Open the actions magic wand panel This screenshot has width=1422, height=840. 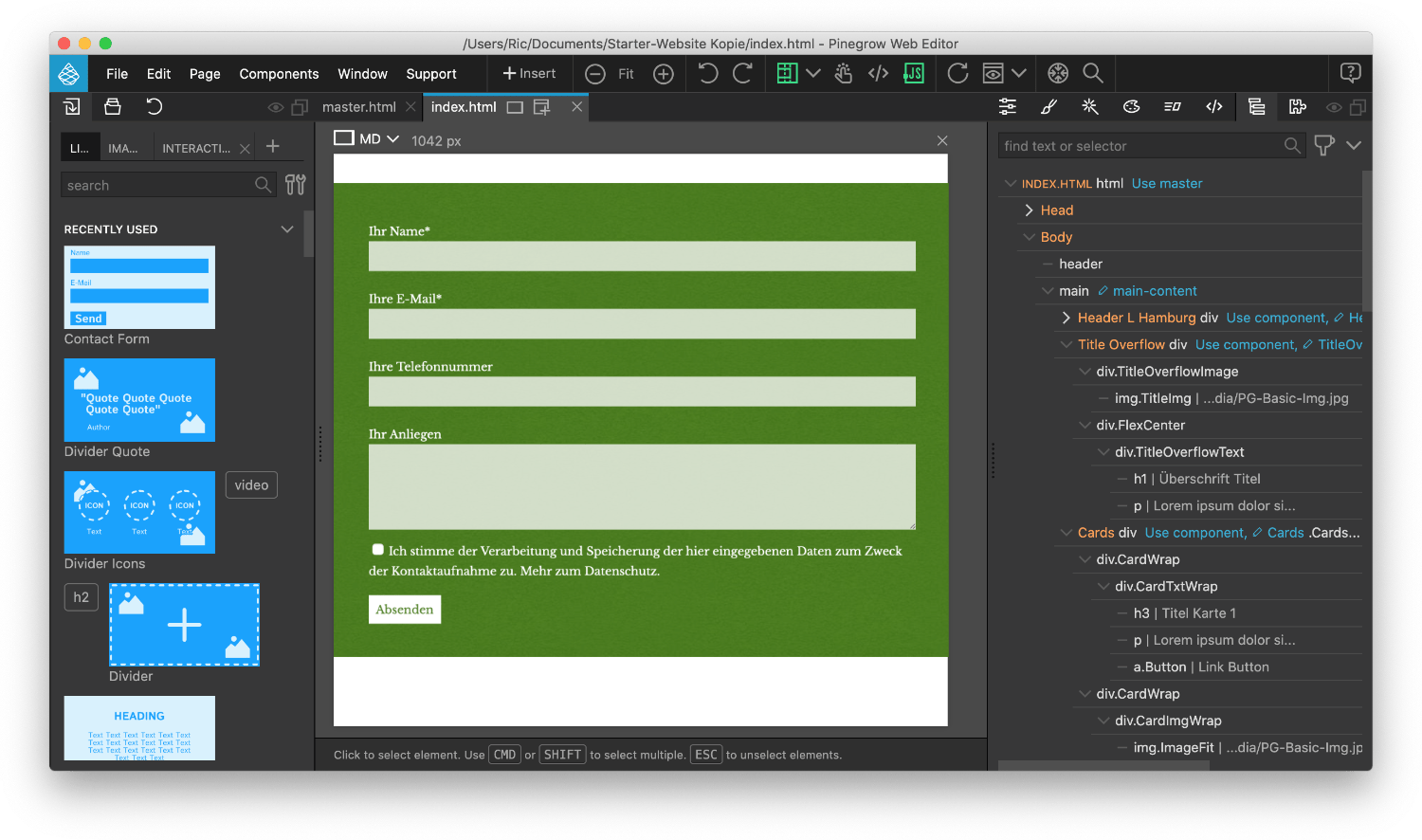1090,107
